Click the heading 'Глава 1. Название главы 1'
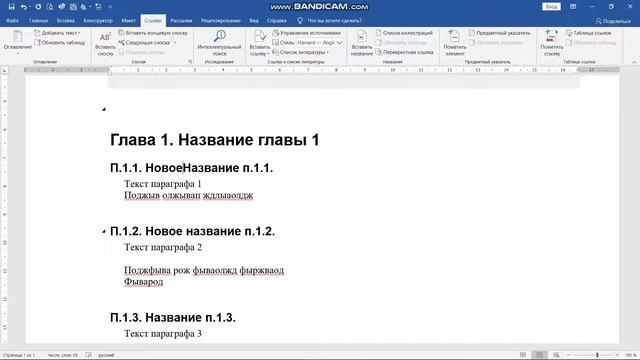 [215, 140]
